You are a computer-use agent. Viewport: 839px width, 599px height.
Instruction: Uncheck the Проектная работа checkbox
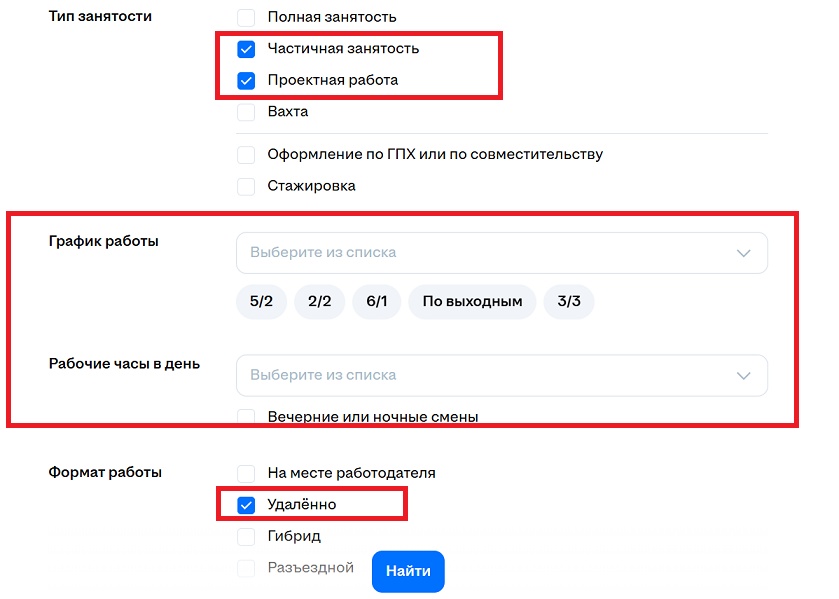point(246,81)
